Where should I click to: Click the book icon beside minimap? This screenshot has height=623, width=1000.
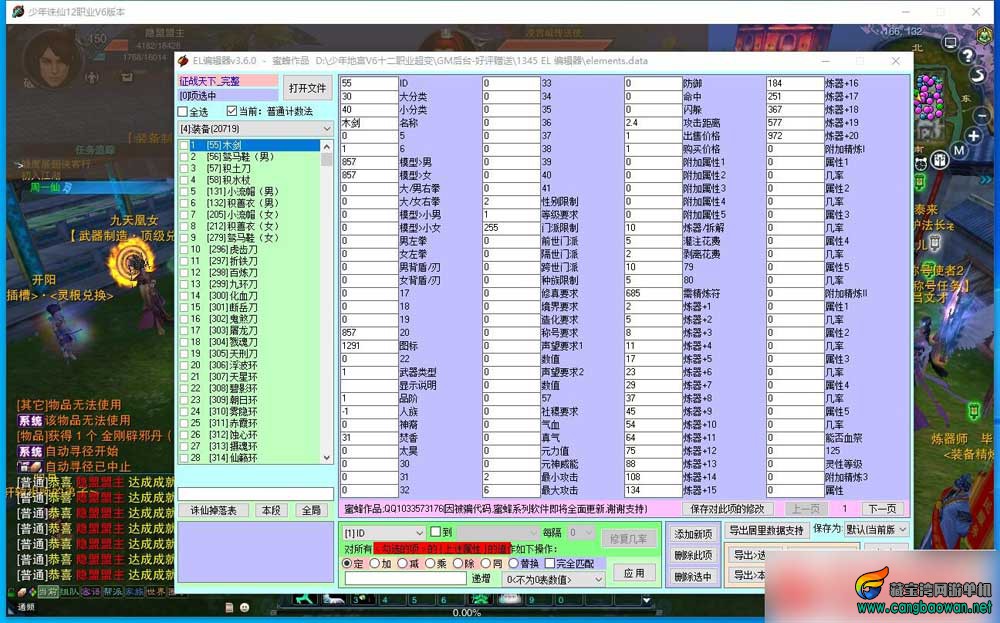pos(939,160)
